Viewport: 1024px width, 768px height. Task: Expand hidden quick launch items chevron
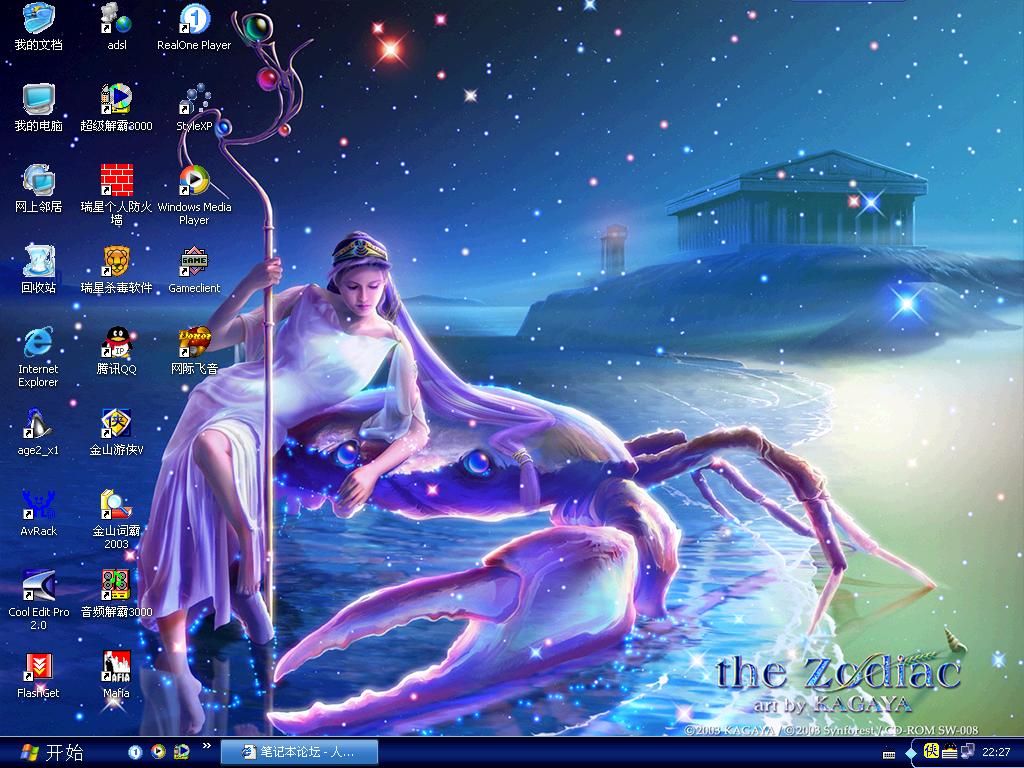click(x=207, y=745)
